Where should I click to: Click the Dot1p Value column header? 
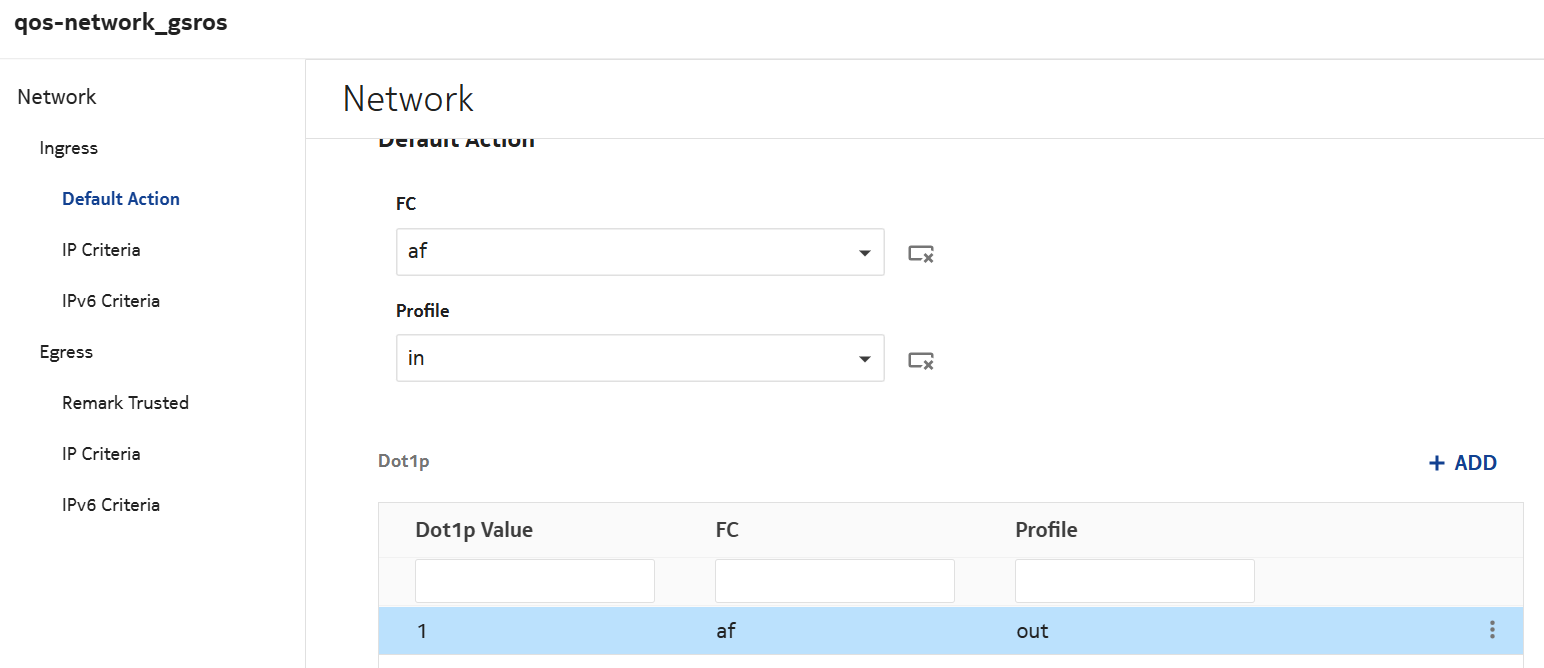point(474,530)
